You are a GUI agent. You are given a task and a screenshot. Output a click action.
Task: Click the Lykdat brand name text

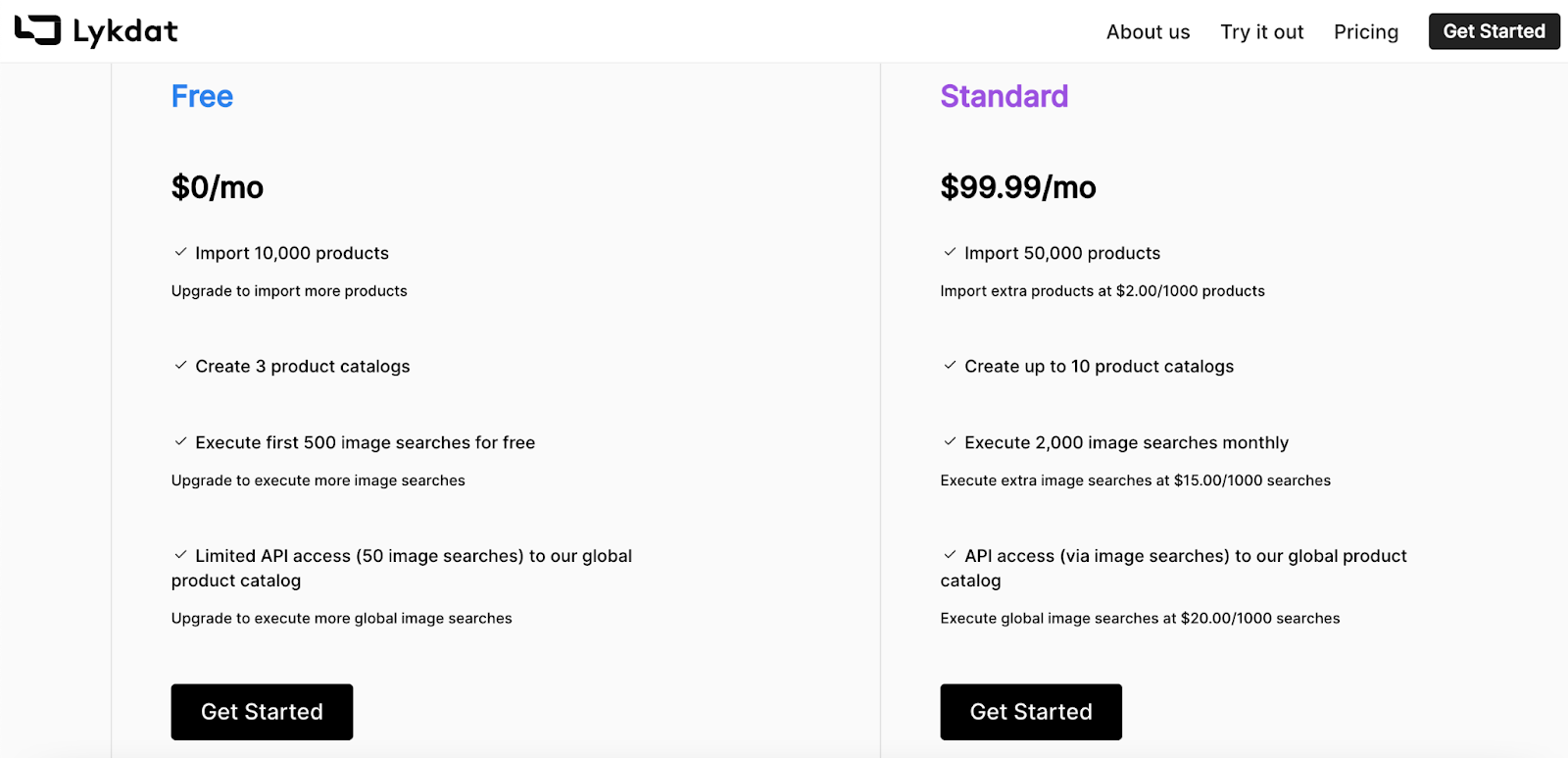125,31
